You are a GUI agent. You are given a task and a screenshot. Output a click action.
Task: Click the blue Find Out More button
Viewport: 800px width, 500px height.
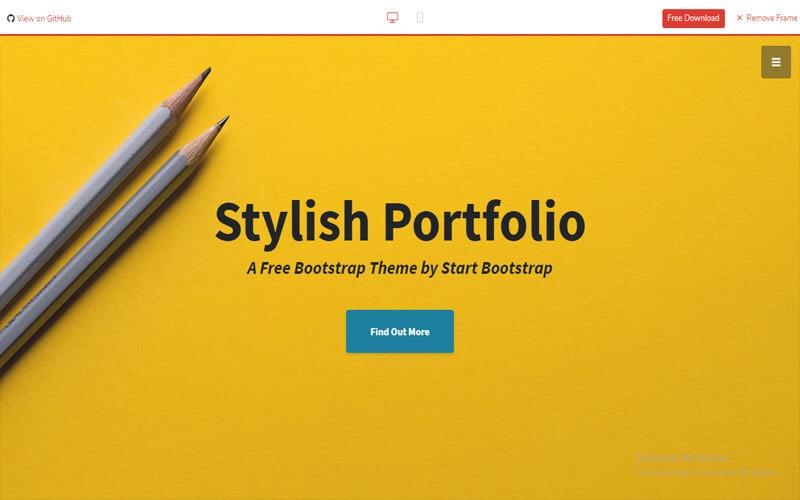(399, 331)
